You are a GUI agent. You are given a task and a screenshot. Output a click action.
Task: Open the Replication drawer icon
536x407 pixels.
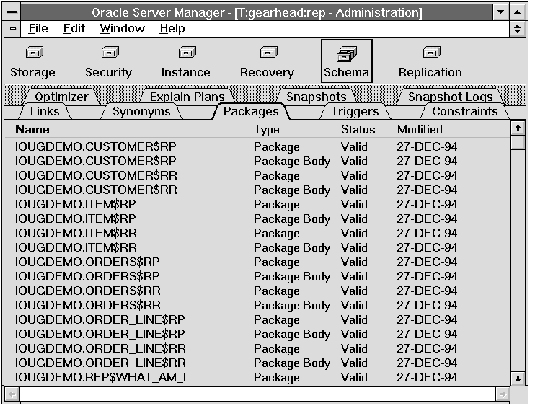click(x=431, y=53)
